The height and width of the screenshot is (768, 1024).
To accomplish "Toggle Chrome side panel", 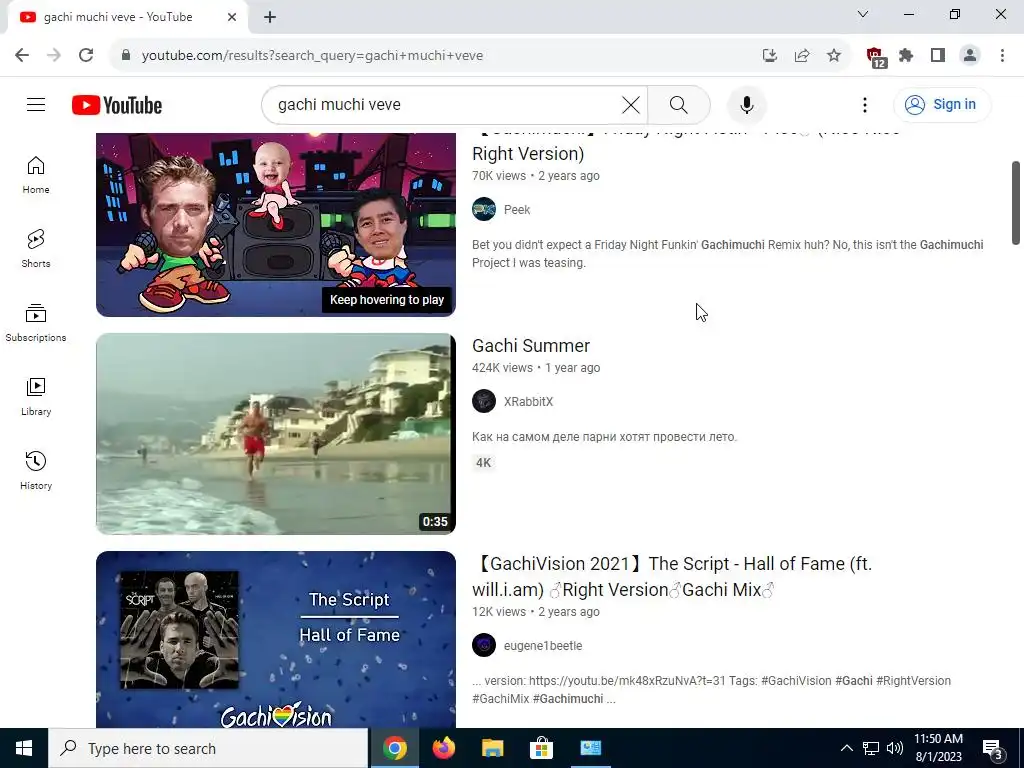I will (938, 56).
